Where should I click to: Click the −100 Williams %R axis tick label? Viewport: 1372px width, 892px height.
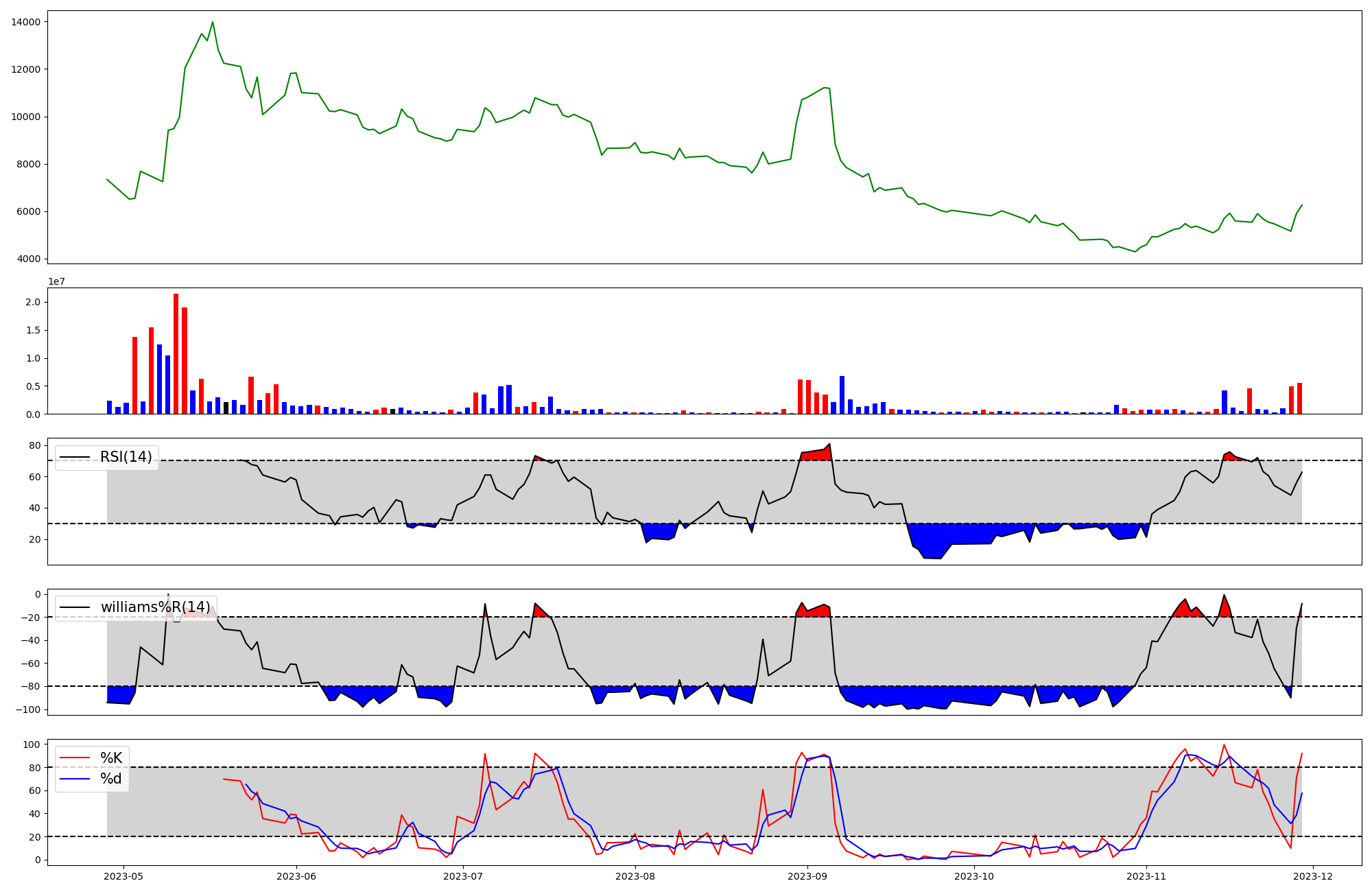(x=27, y=709)
